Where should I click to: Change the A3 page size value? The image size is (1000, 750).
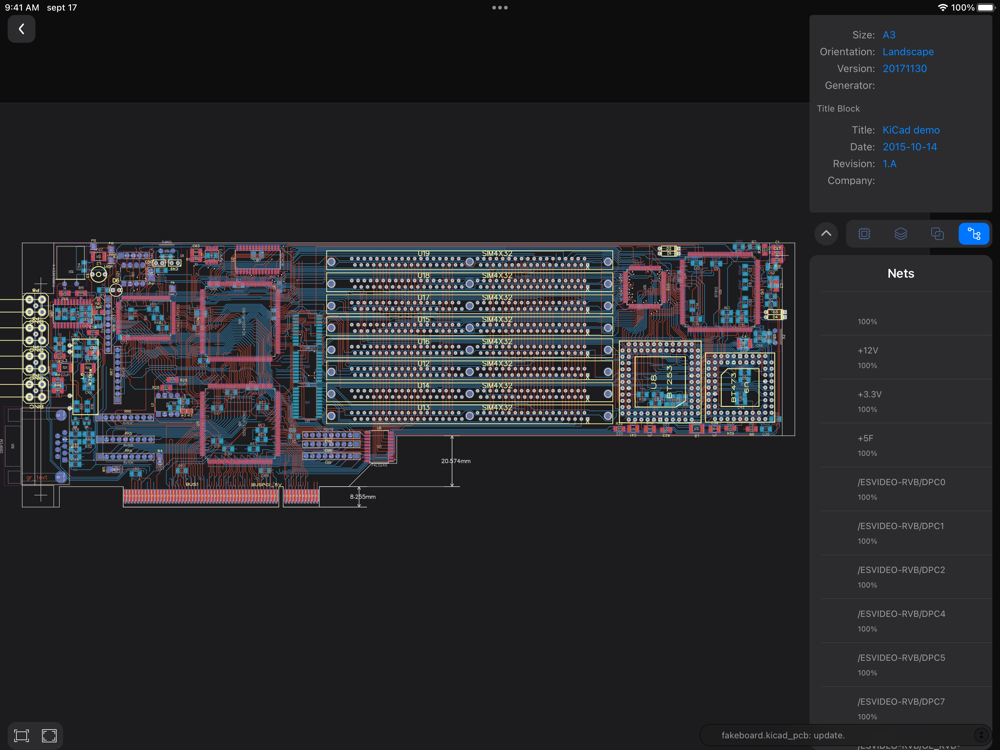(889, 35)
